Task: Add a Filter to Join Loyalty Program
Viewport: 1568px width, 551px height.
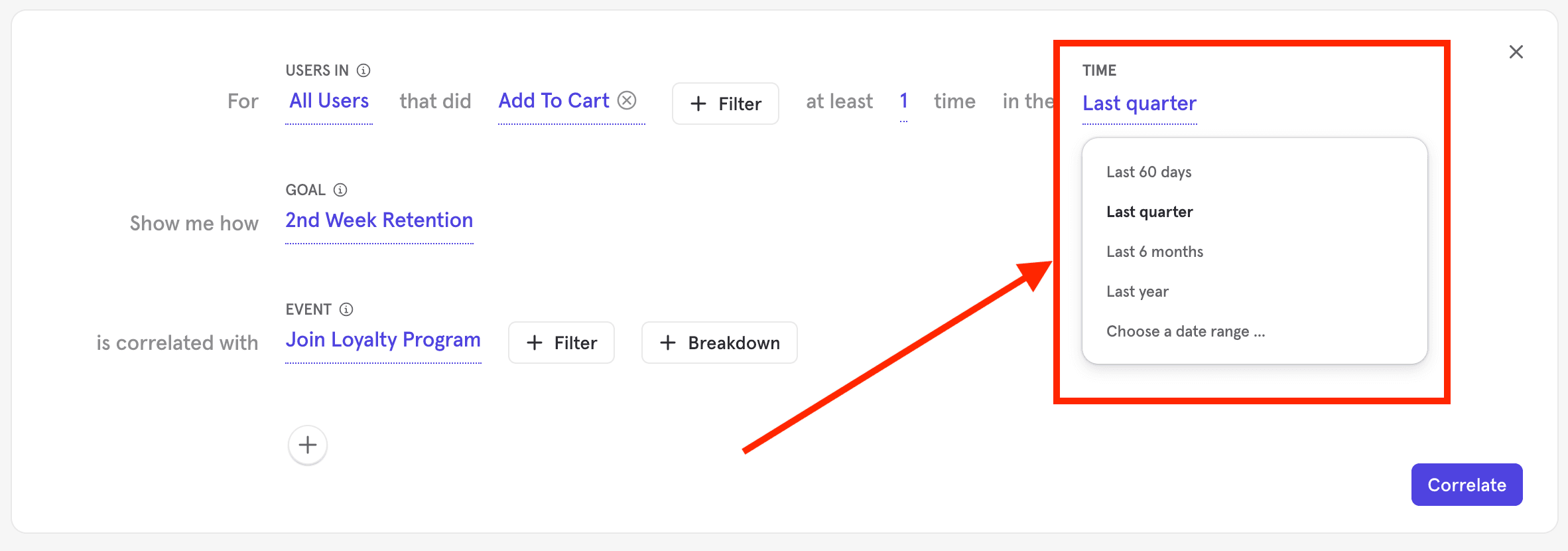Action: pos(561,343)
